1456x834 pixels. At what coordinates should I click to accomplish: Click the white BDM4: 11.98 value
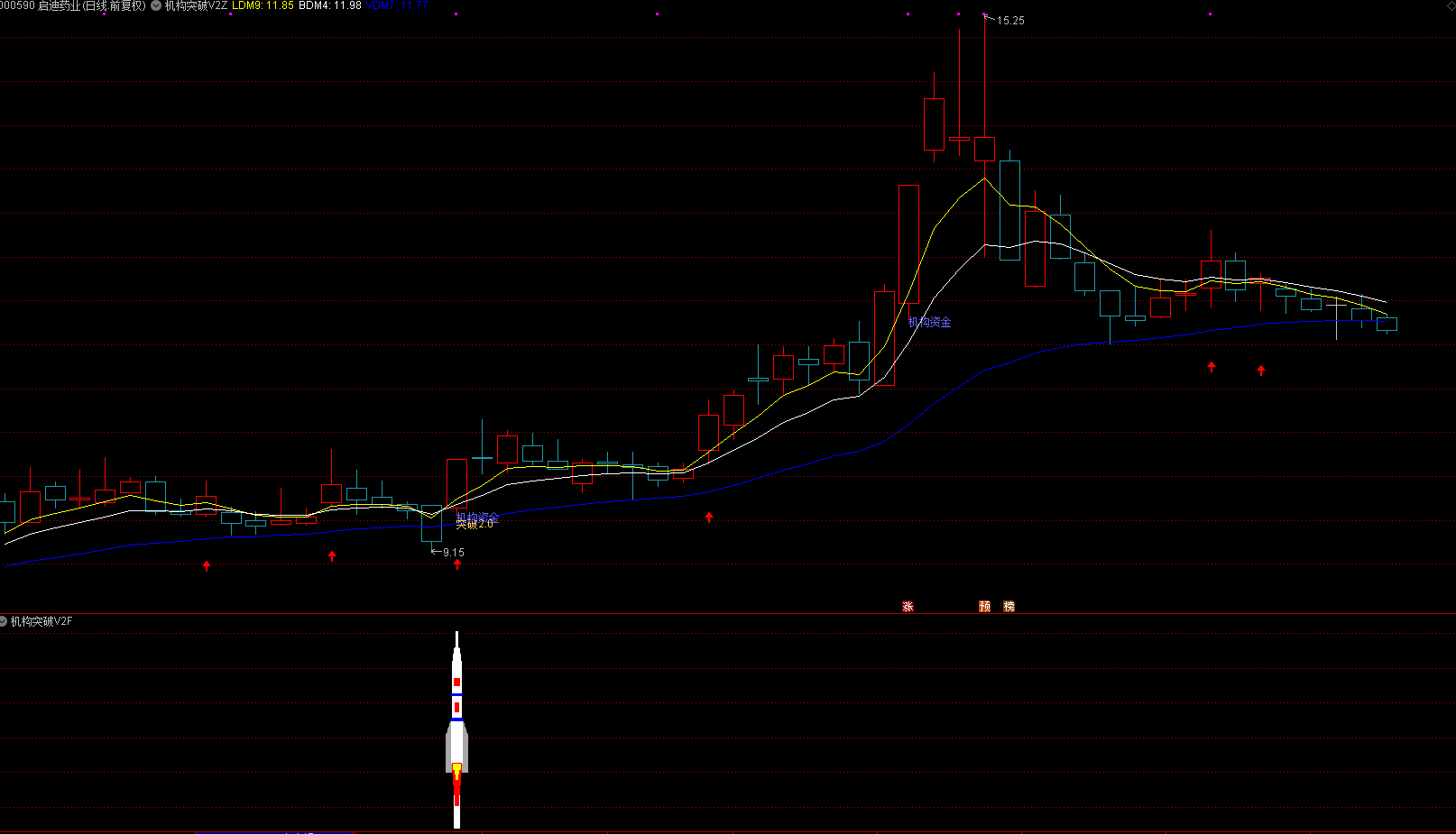tap(330, 5)
